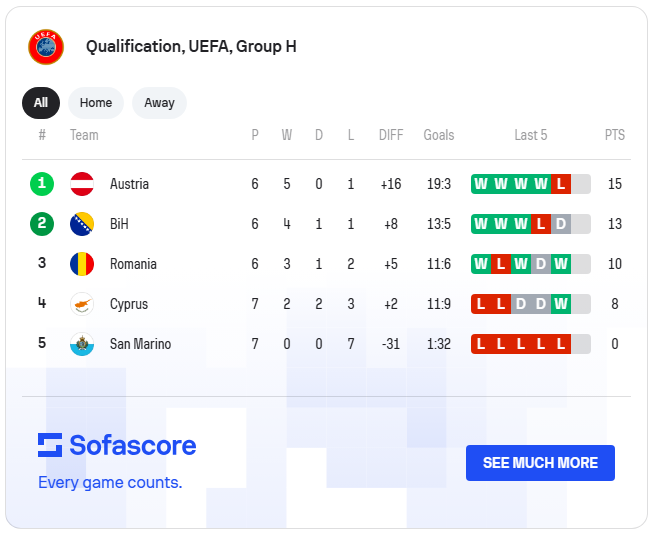This screenshot has width=650, height=540.
Task: Click Austria's Last 5 form bar
Action: (530, 184)
